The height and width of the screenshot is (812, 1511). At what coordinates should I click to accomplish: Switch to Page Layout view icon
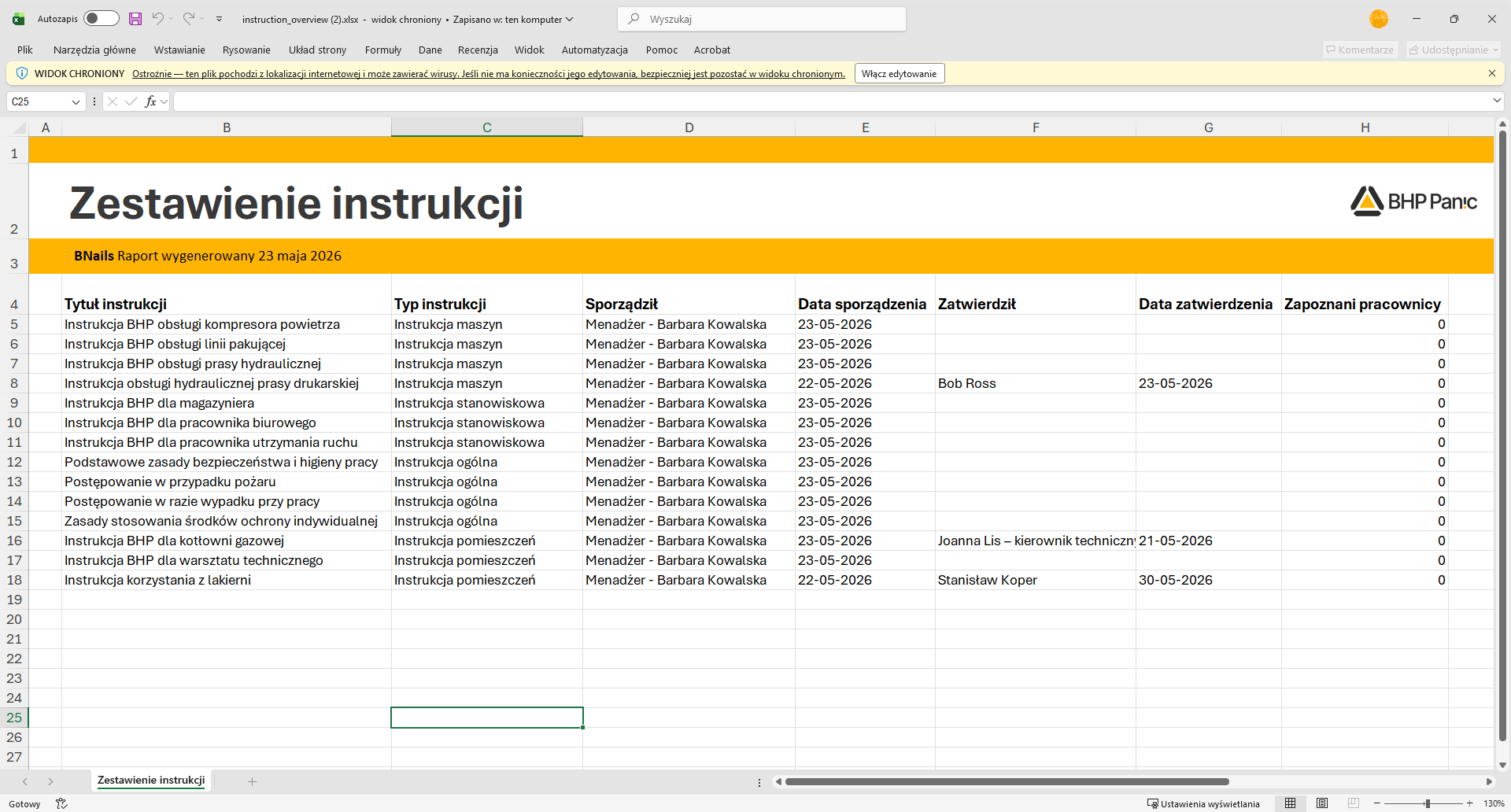pos(1322,803)
